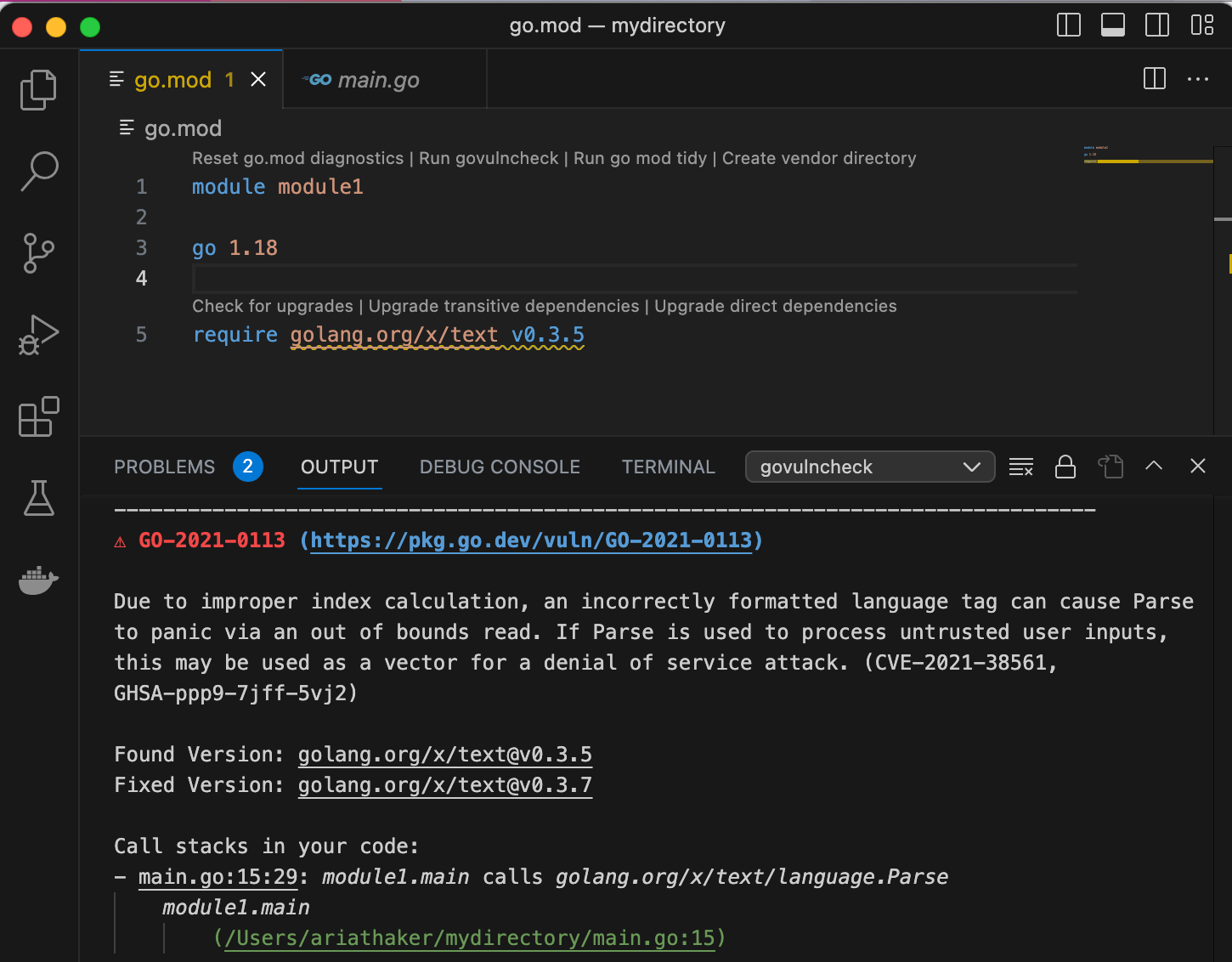Image resolution: width=1232 pixels, height=962 pixels.
Task: Open the Docker view in the sidebar
Action: point(37,580)
